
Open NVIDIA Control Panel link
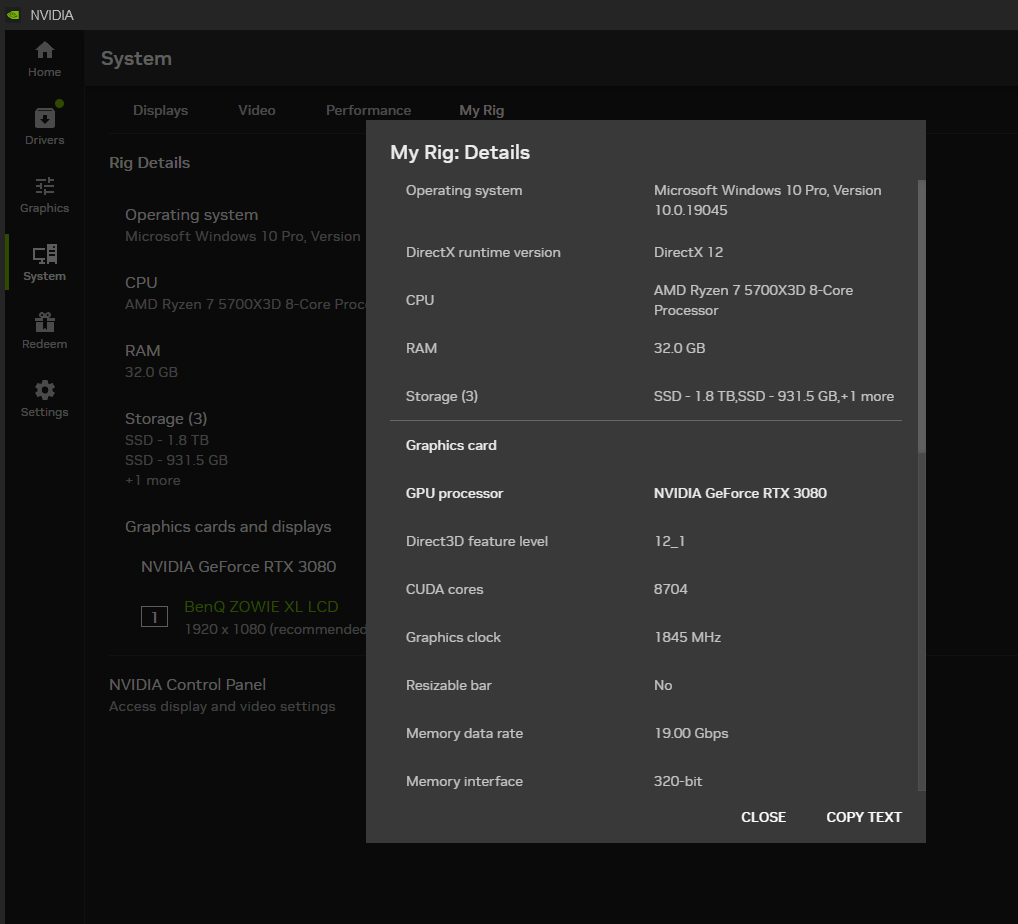tap(188, 684)
